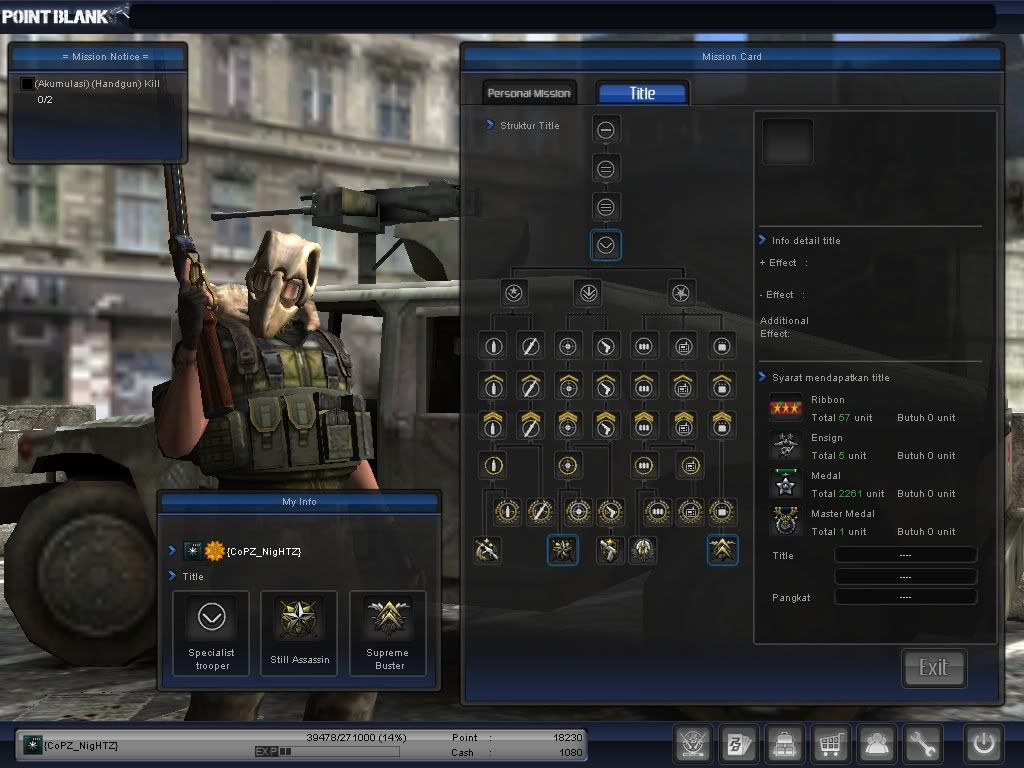Open the clan emblem with crossed rifles
Image resolution: width=1024 pixels, height=768 pixels.
click(692, 743)
